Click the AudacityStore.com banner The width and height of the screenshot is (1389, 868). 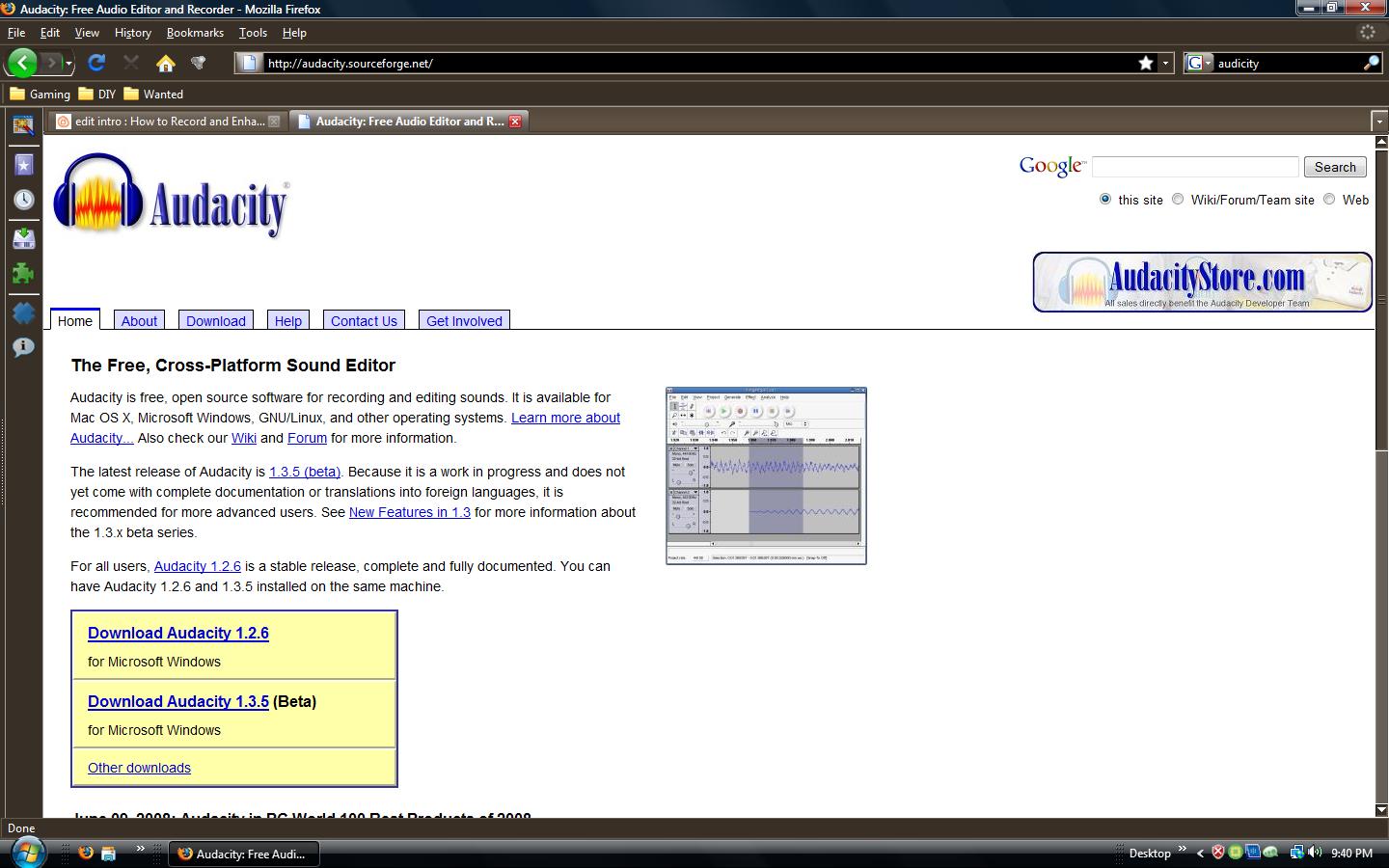(1202, 282)
